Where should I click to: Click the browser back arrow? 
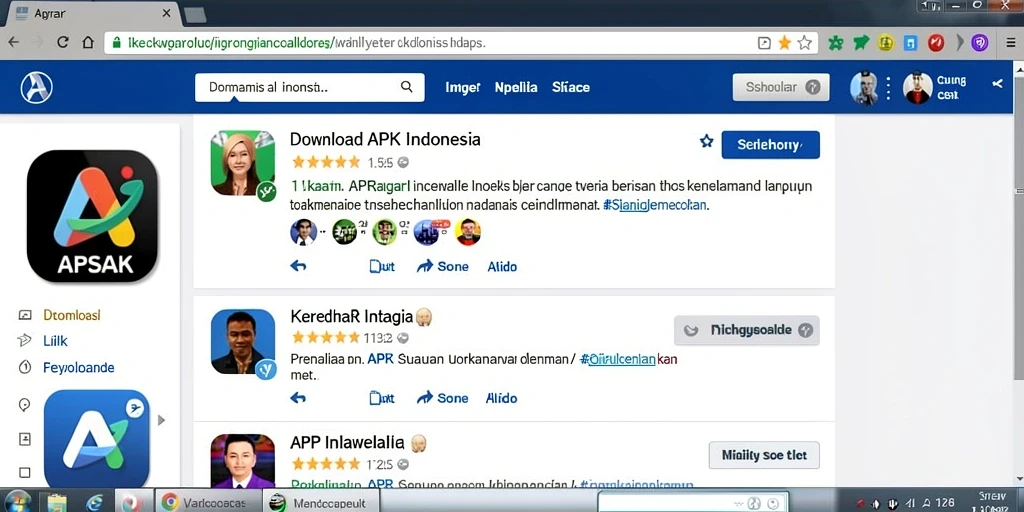pyautogui.click(x=13, y=42)
